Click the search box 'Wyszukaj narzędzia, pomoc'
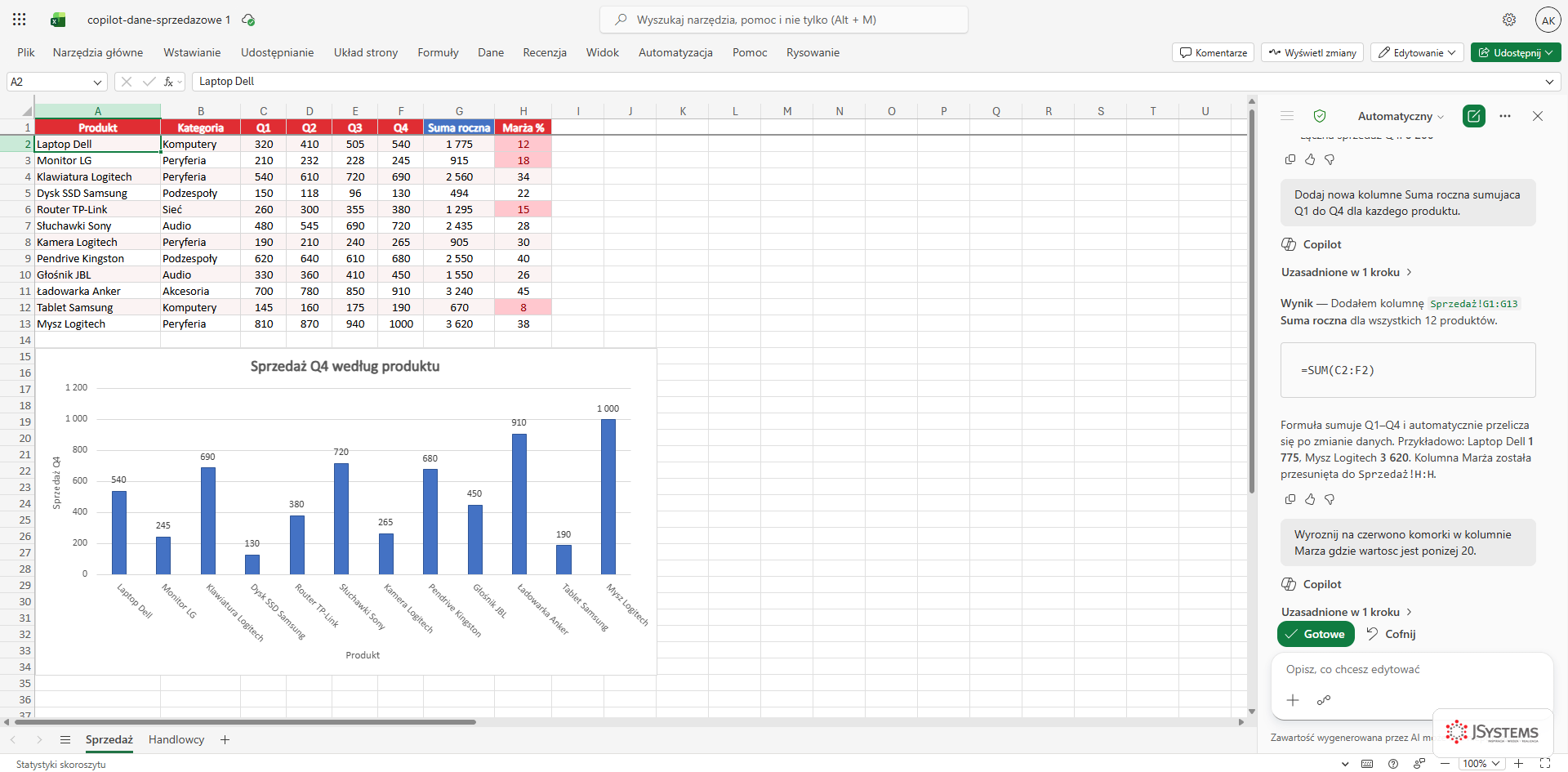 pyautogui.click(x=784, y=20)
